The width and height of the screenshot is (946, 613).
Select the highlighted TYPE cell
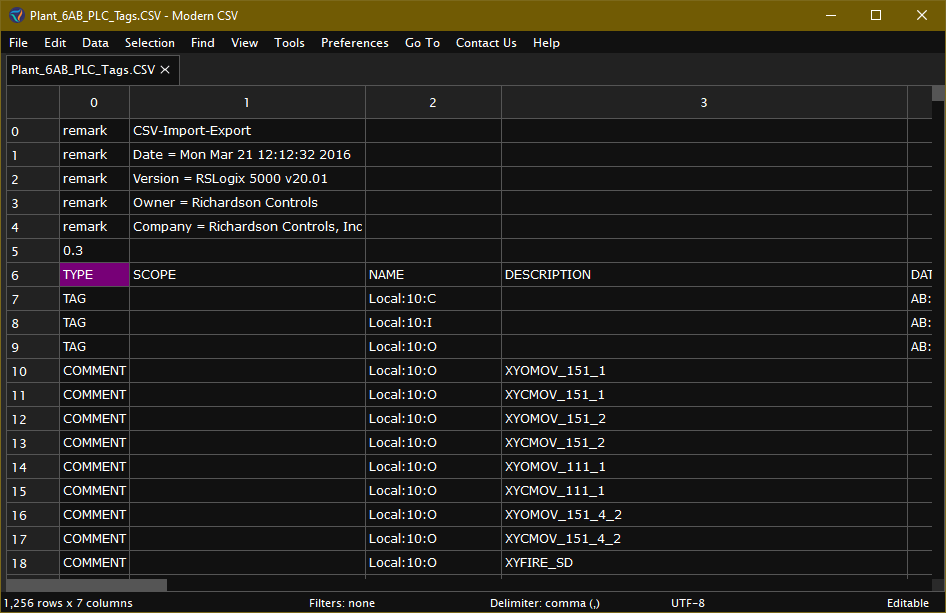(93, 274)
